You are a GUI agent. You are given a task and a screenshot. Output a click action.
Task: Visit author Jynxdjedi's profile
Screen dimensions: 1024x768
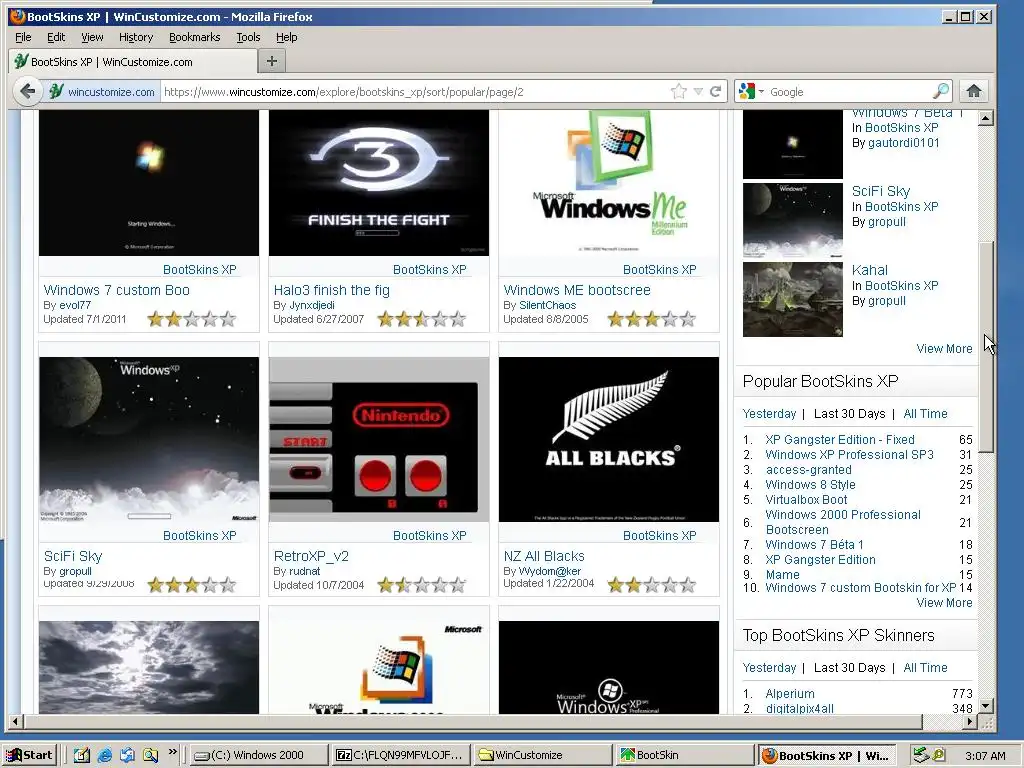[312, 305]
